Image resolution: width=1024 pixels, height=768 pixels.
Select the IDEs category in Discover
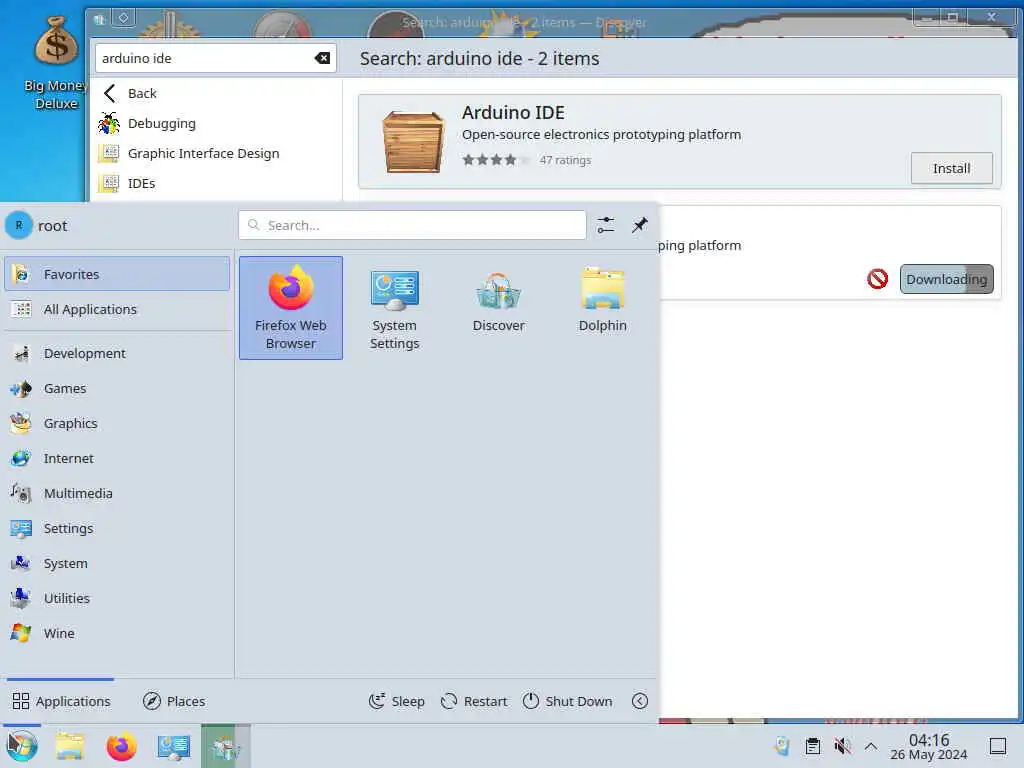click(x=216, y=184)
